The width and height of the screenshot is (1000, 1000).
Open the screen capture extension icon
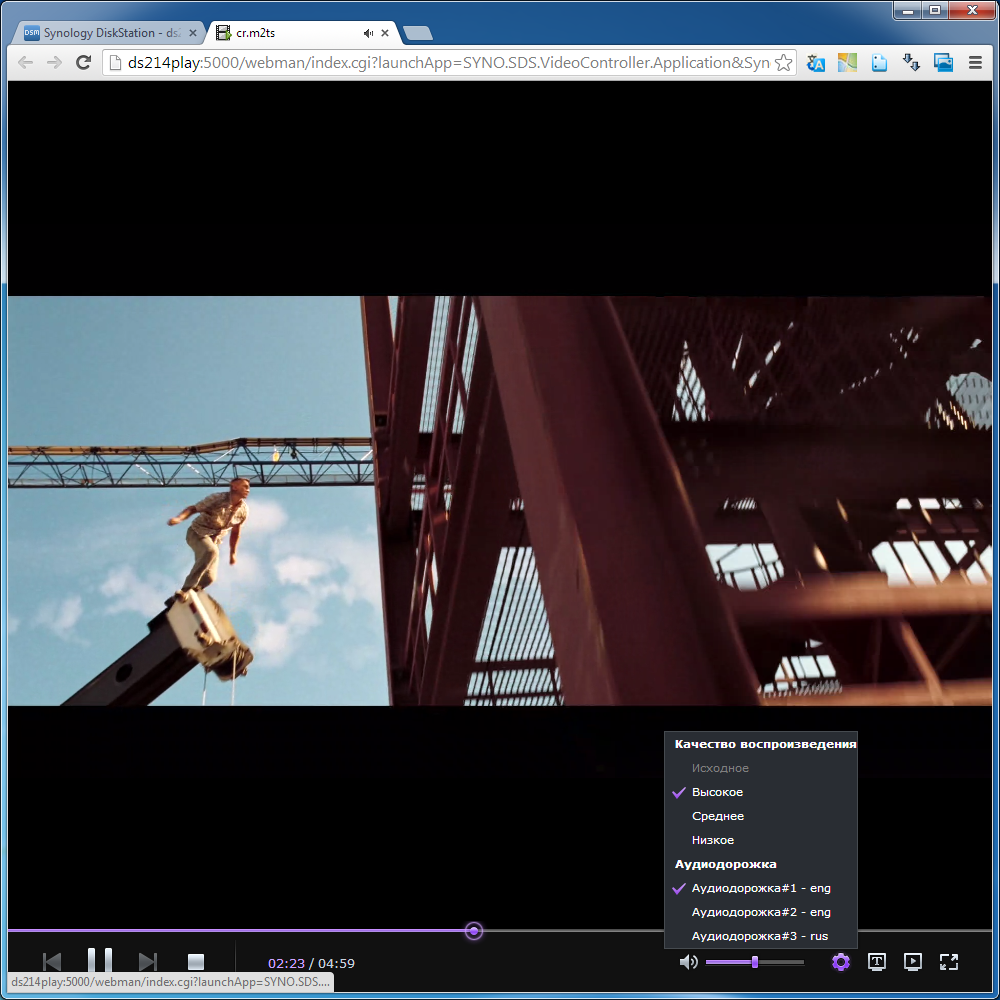(943, 62)
